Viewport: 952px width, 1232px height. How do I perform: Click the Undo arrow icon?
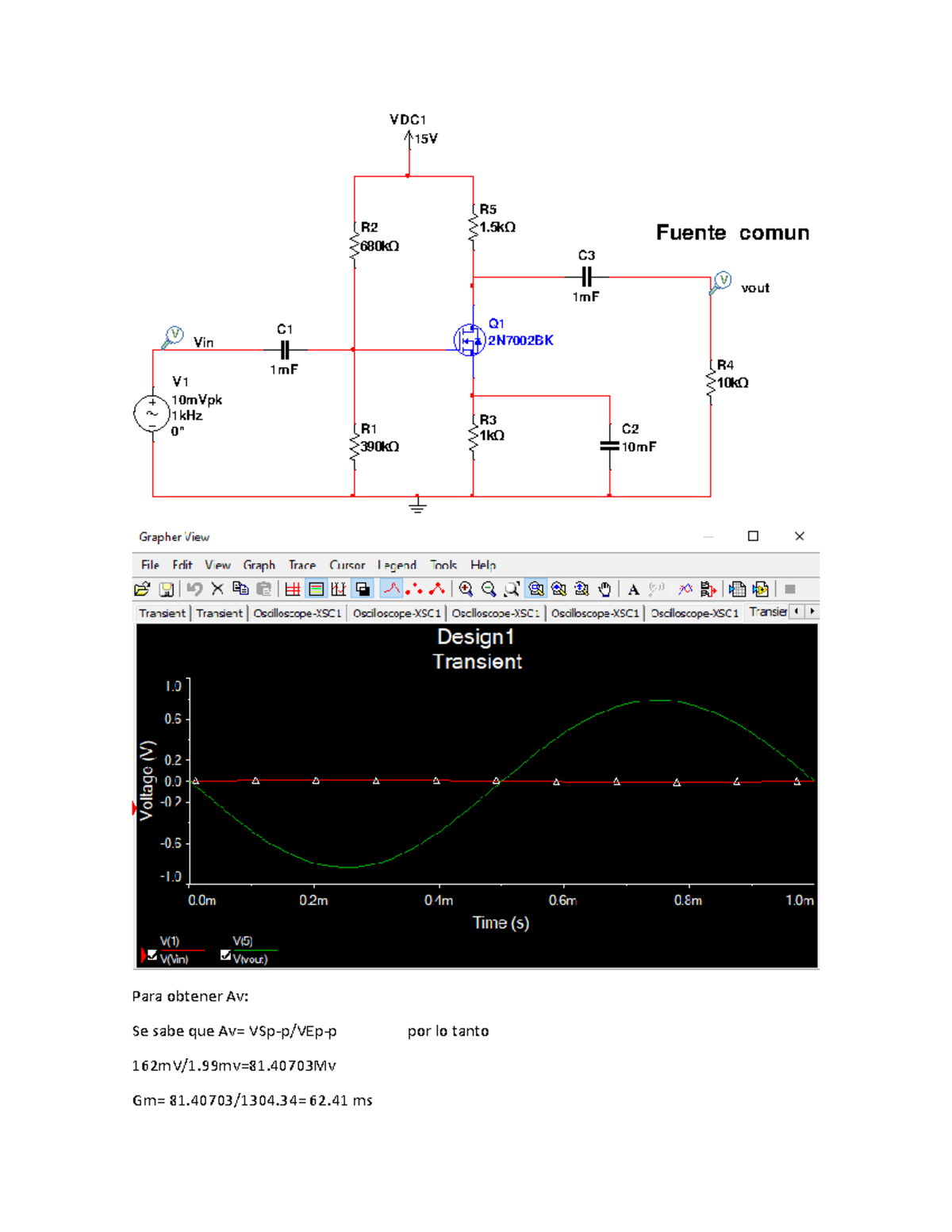point(194,589)
